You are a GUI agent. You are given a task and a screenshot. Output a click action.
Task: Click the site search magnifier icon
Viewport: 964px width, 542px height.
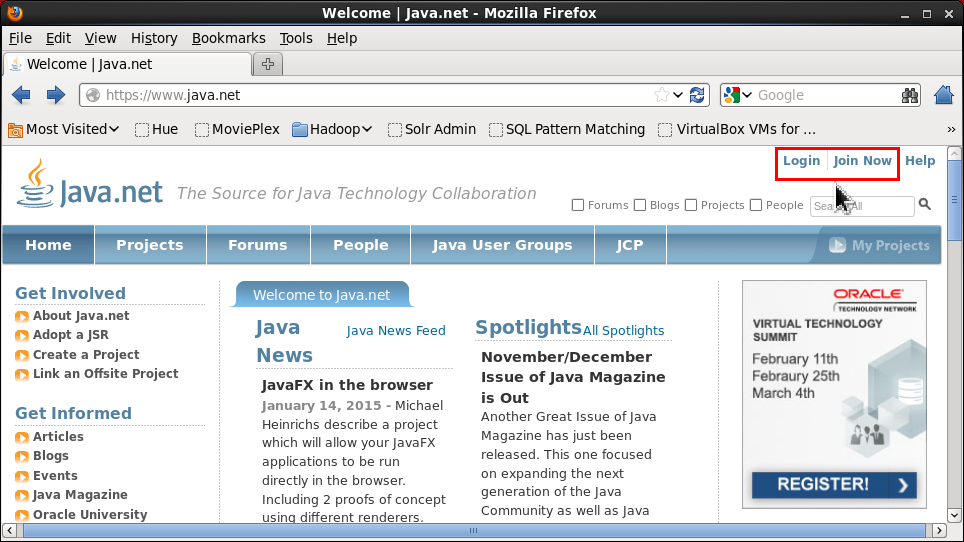[x=925, y=204]
